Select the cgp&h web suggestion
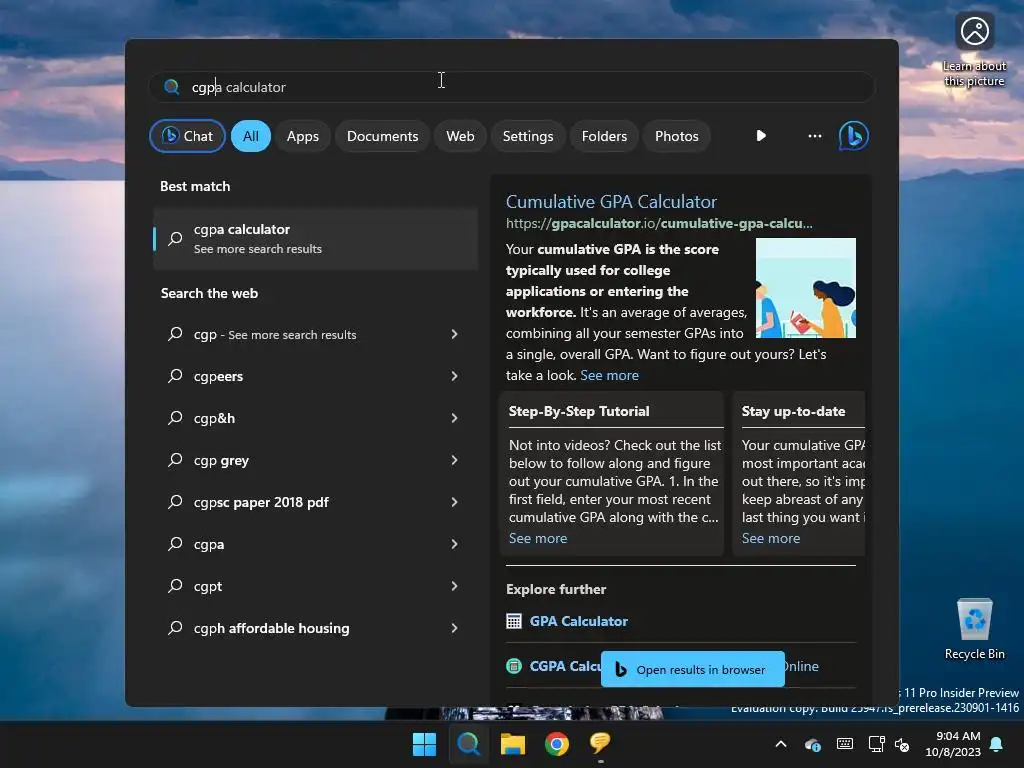This screenshot has height=768, width=1024. click(315, 418)
